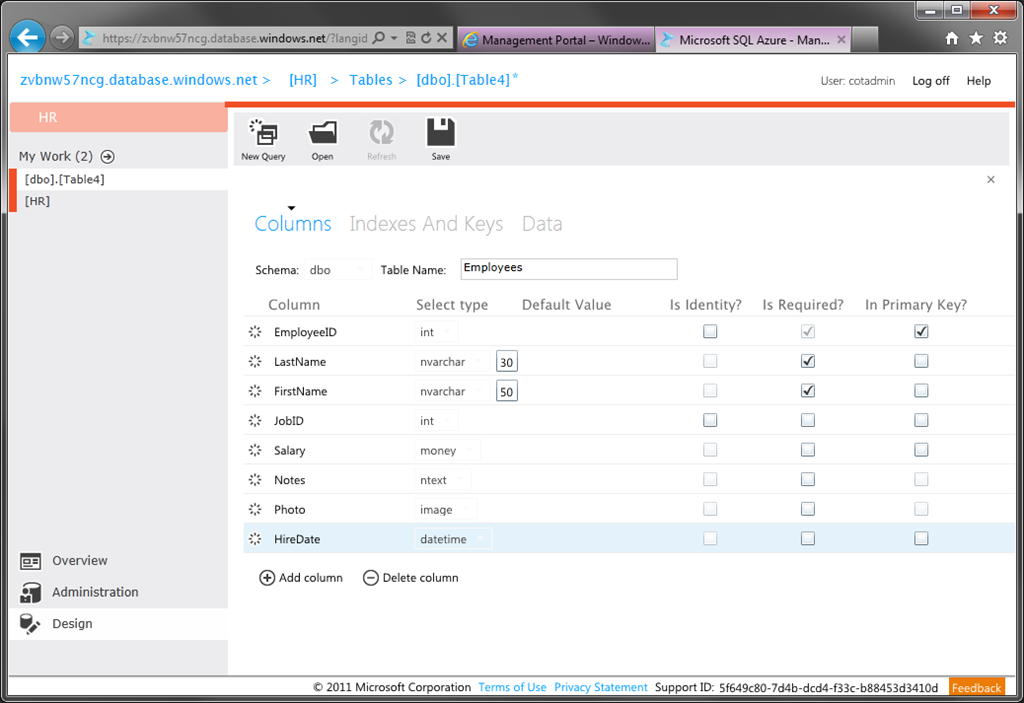Click the My Work arrow icon
Screen dimensions: 1024x703
click(108, 157)
